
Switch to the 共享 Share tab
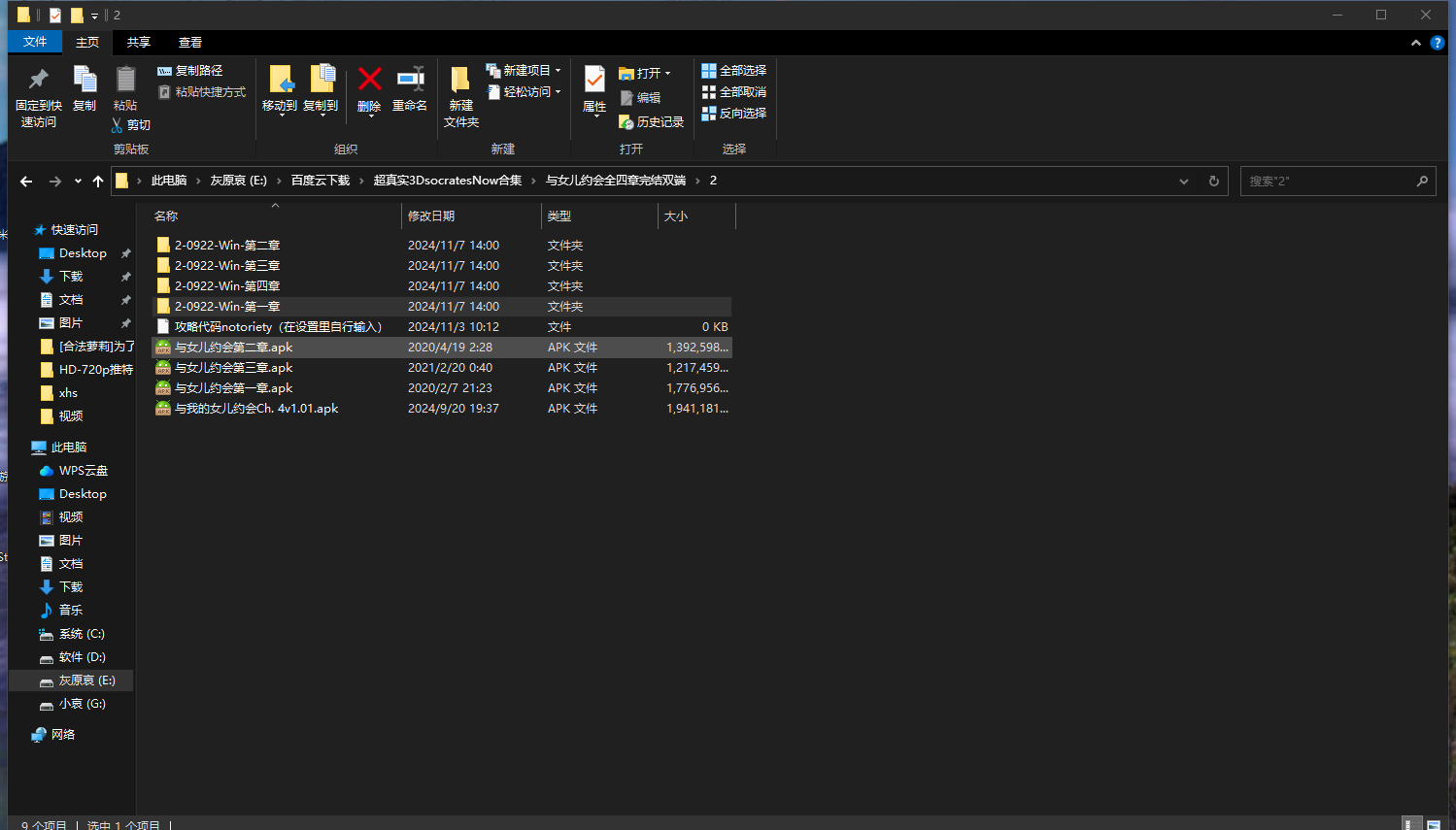pyautogui.click(x=139, y=42)
